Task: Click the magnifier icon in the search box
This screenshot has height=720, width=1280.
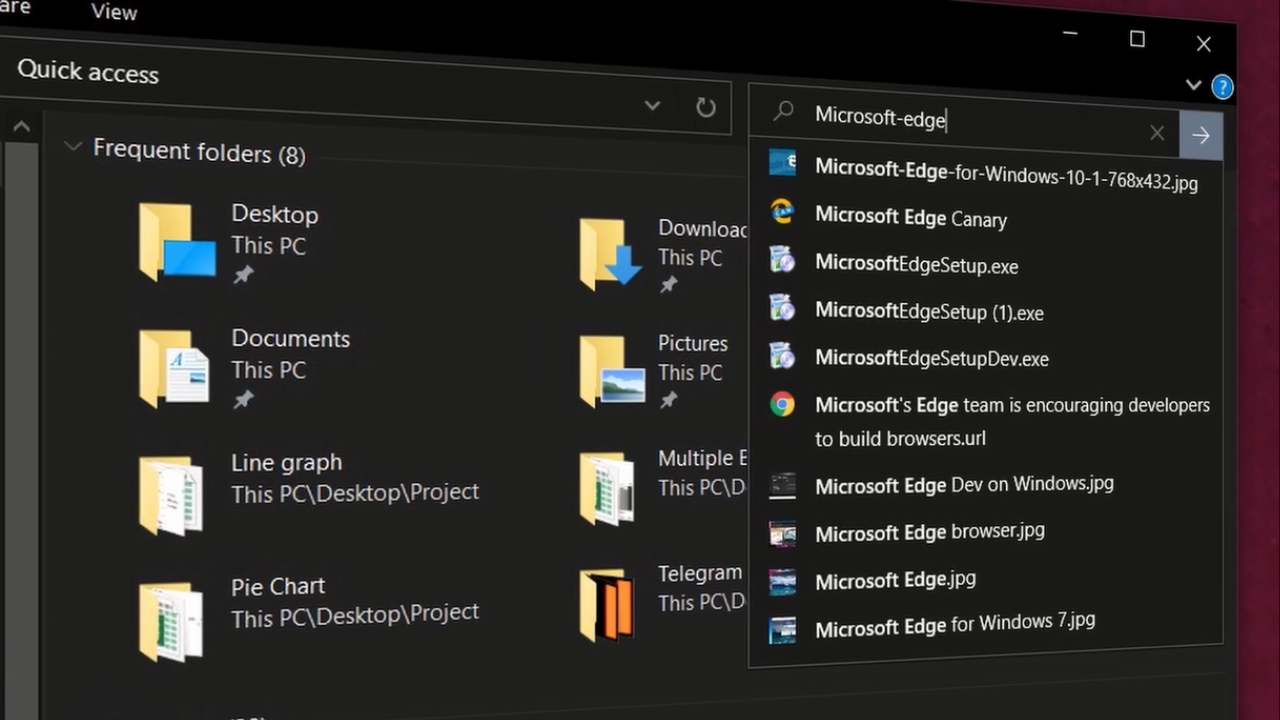Action: coord(783,112)
